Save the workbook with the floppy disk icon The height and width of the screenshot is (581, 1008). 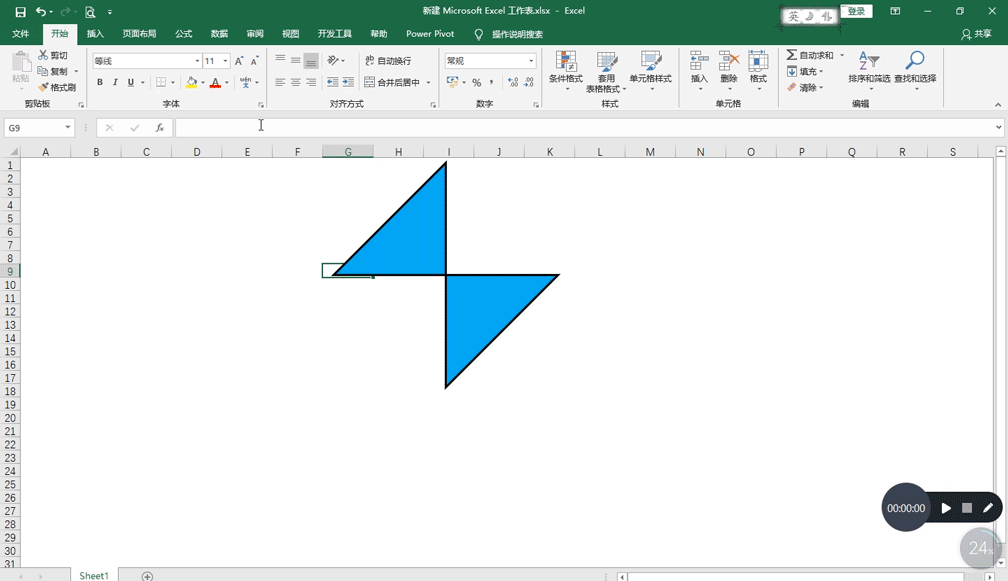click(x=20, y=12)
